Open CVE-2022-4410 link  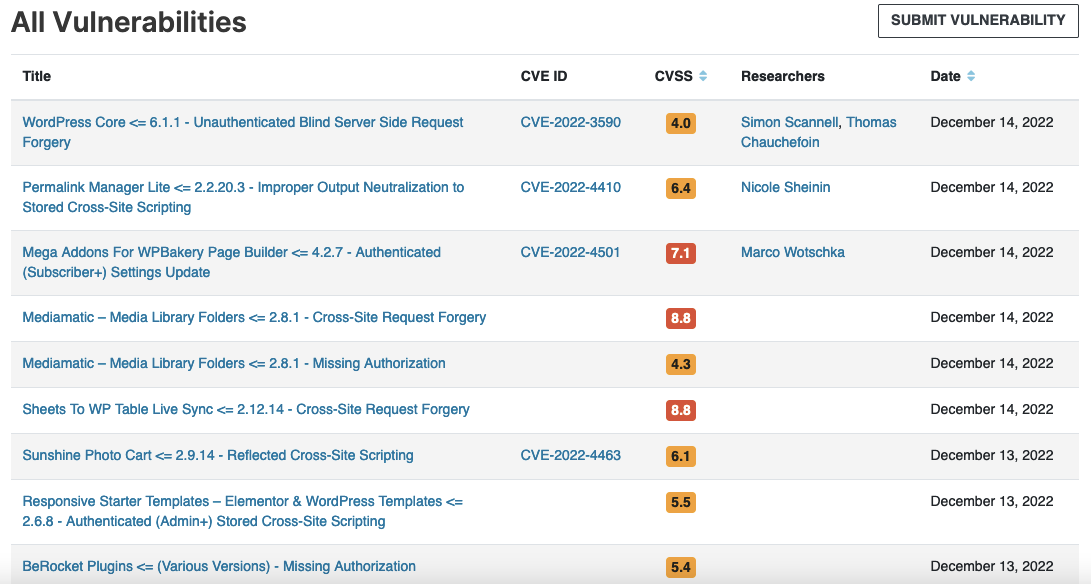pyautogui.click(x=571, y=187)
